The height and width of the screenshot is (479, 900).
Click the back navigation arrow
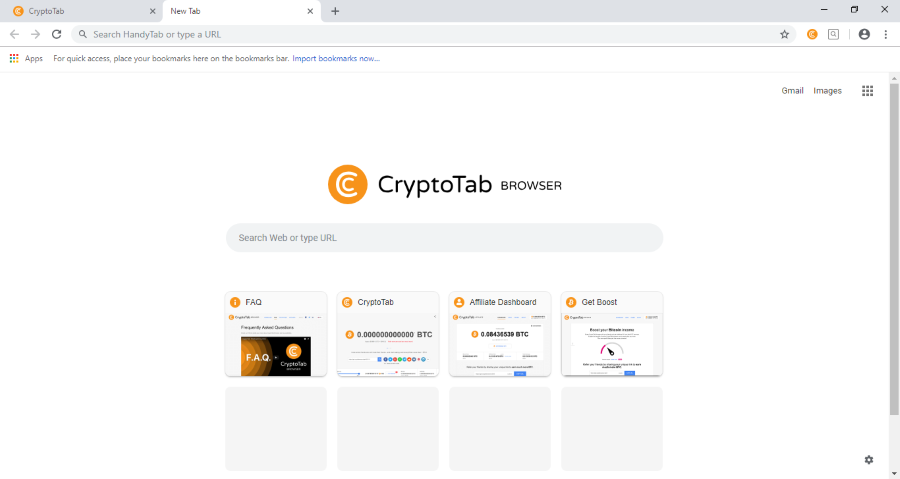(14, 34)
